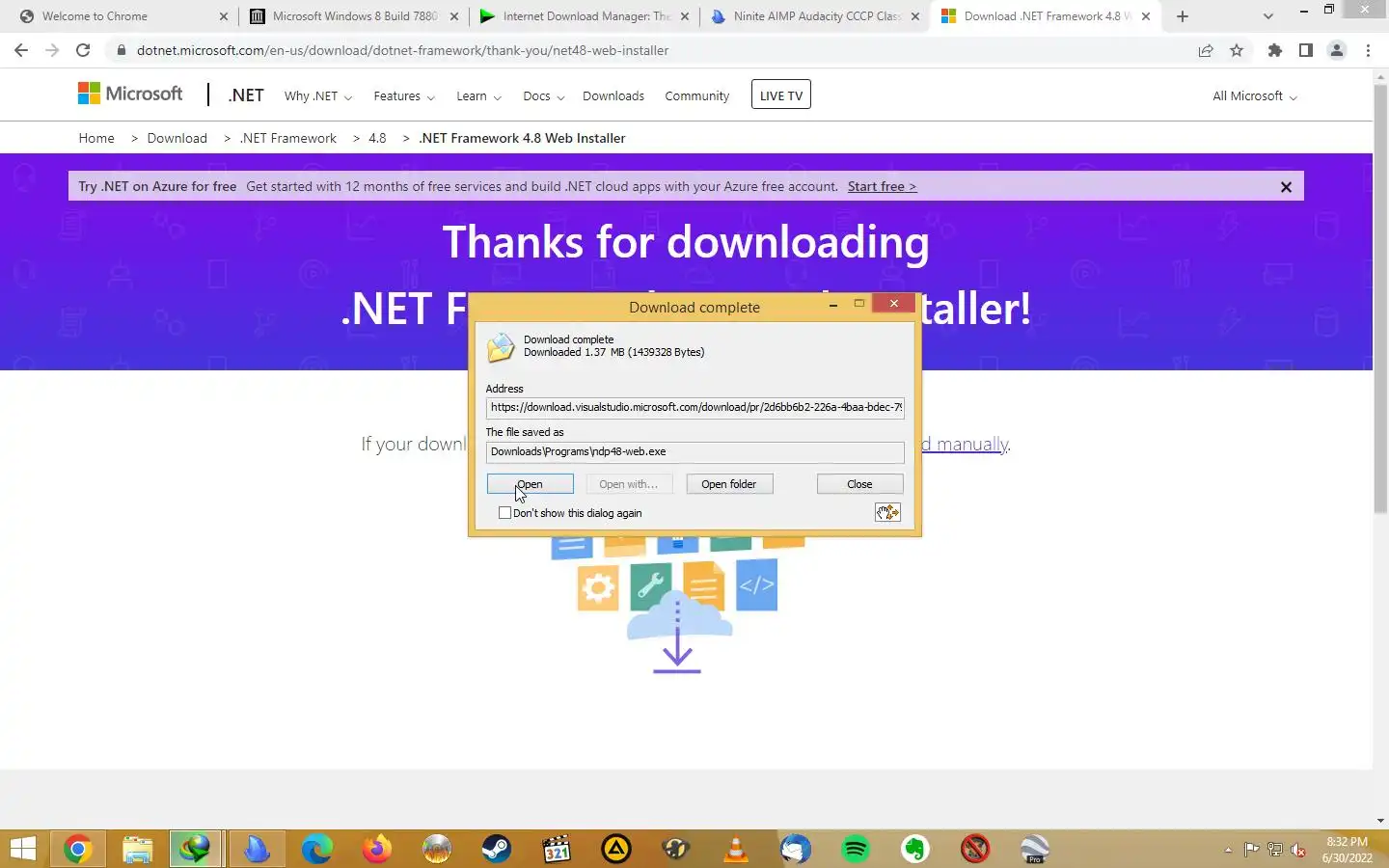Expand the All Microsoft menu
The height and width of the screenshot is (868, 1389).
point(1255,96)
